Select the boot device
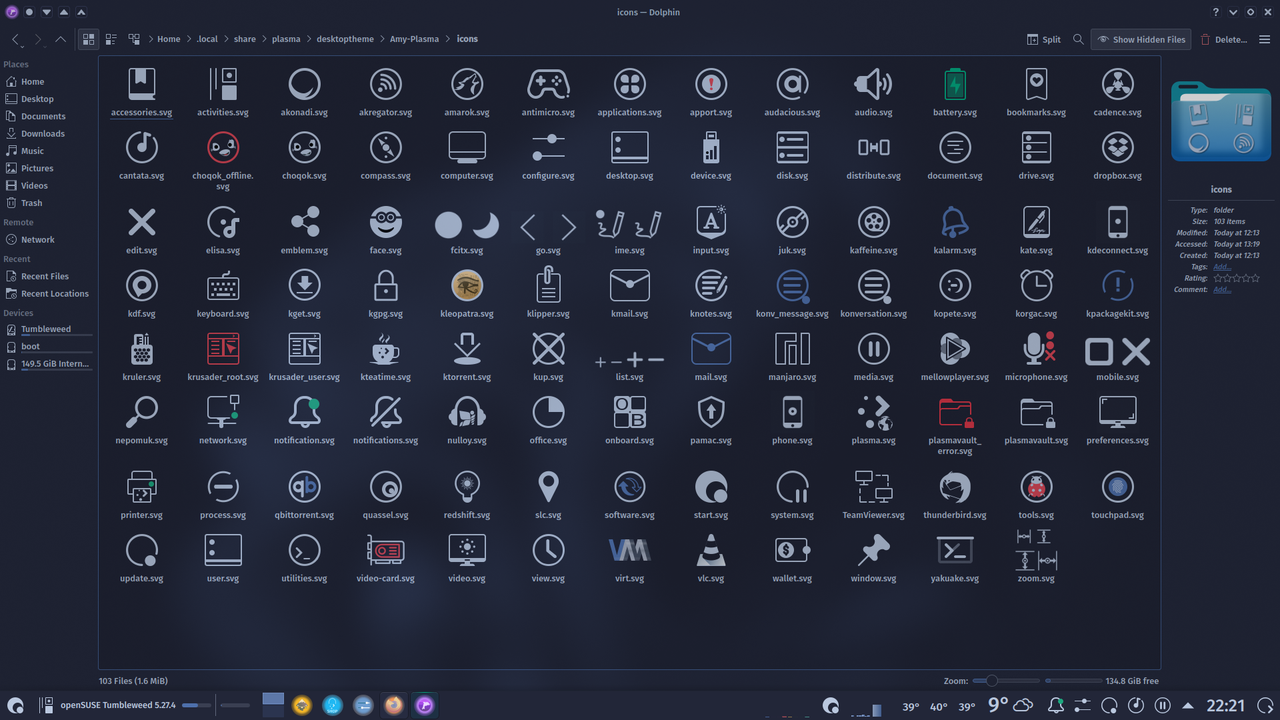The height and width of the screenshot is (720, 1280). pos(49,346)
